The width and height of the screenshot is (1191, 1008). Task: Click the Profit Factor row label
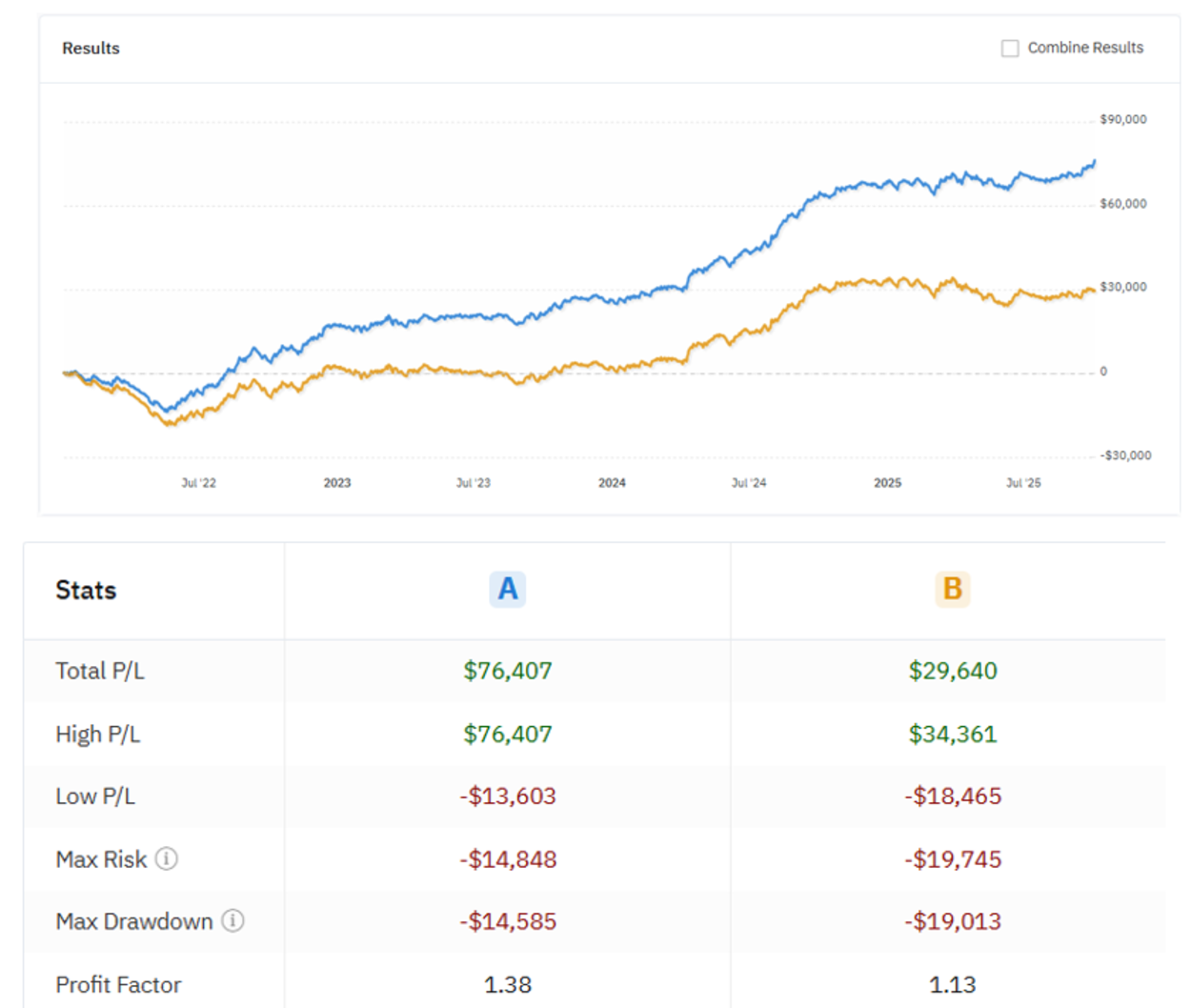click(118, 984)
